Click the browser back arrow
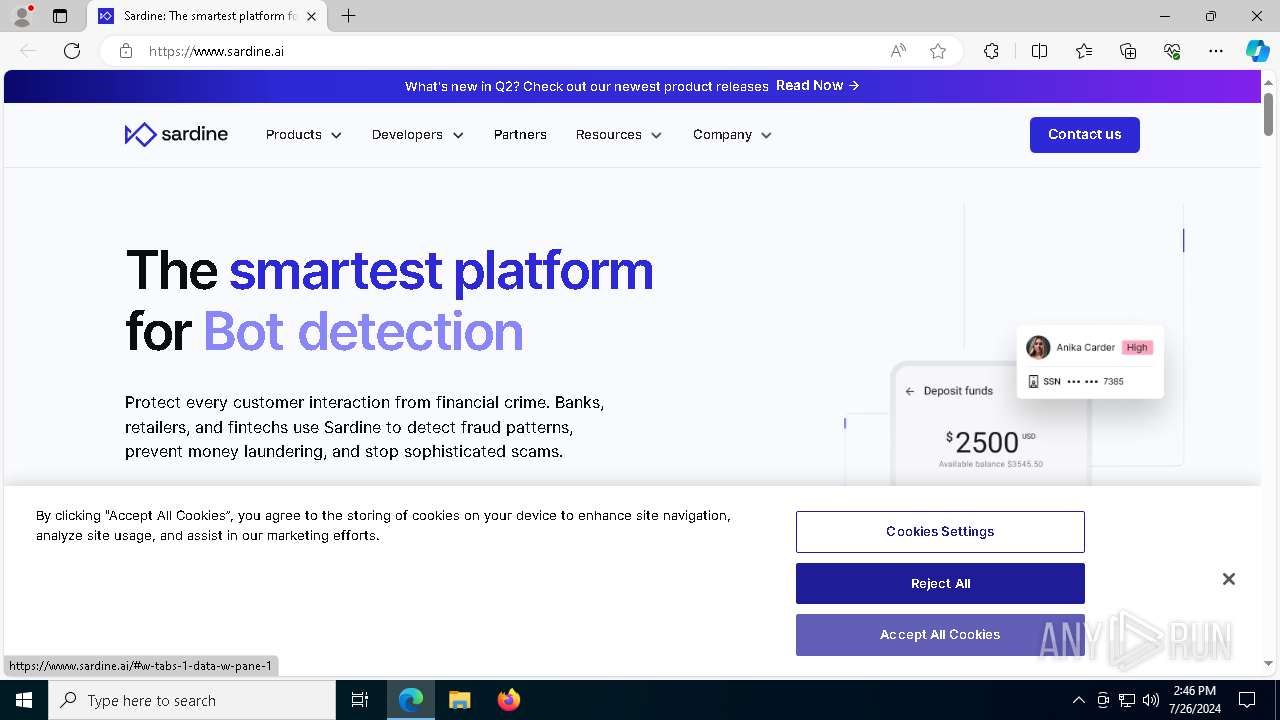The height and width of the screenshot is (720, 1280). [28, 51]
